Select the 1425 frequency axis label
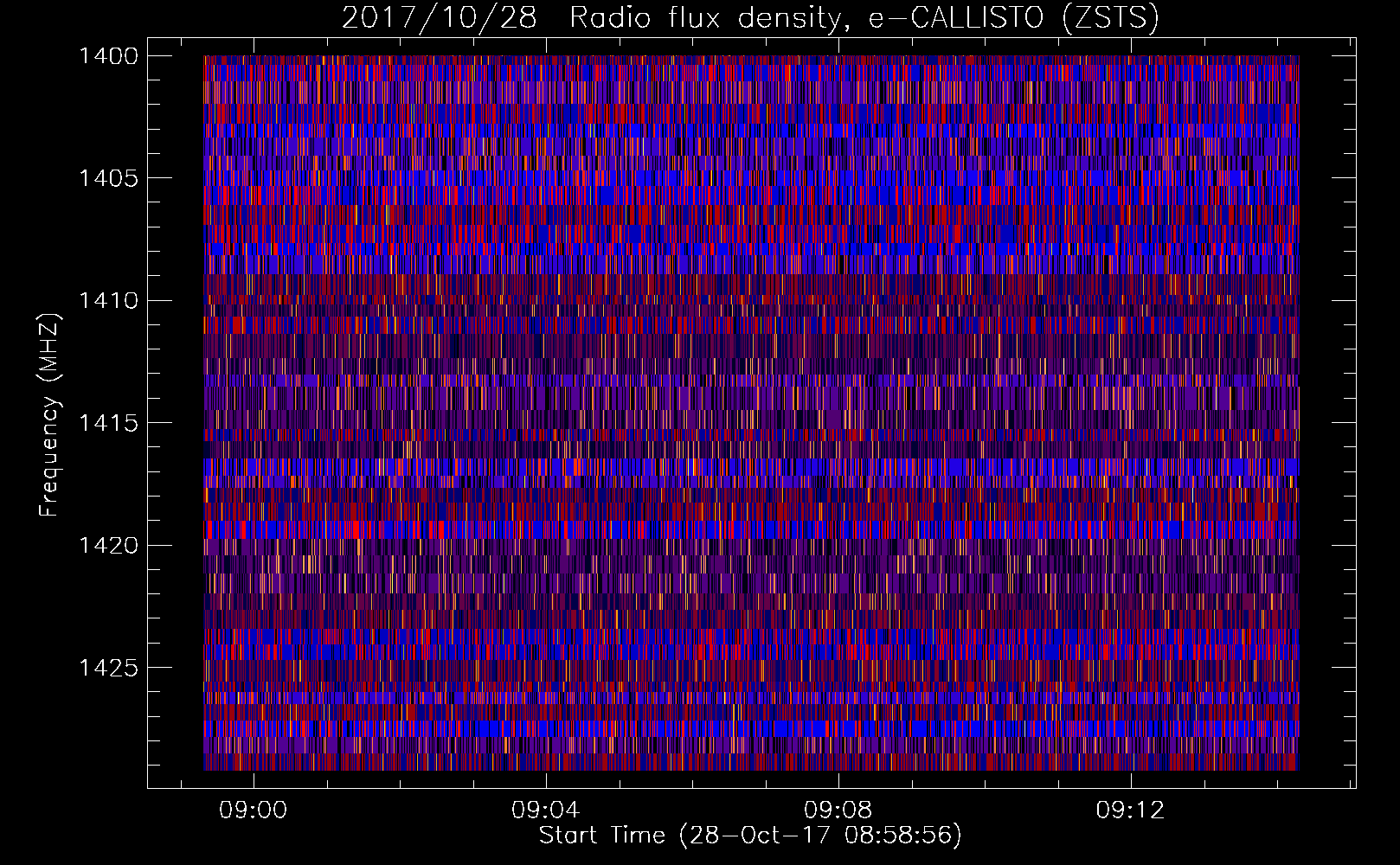Screen dimensions: 1400x865 pos(108,668)
